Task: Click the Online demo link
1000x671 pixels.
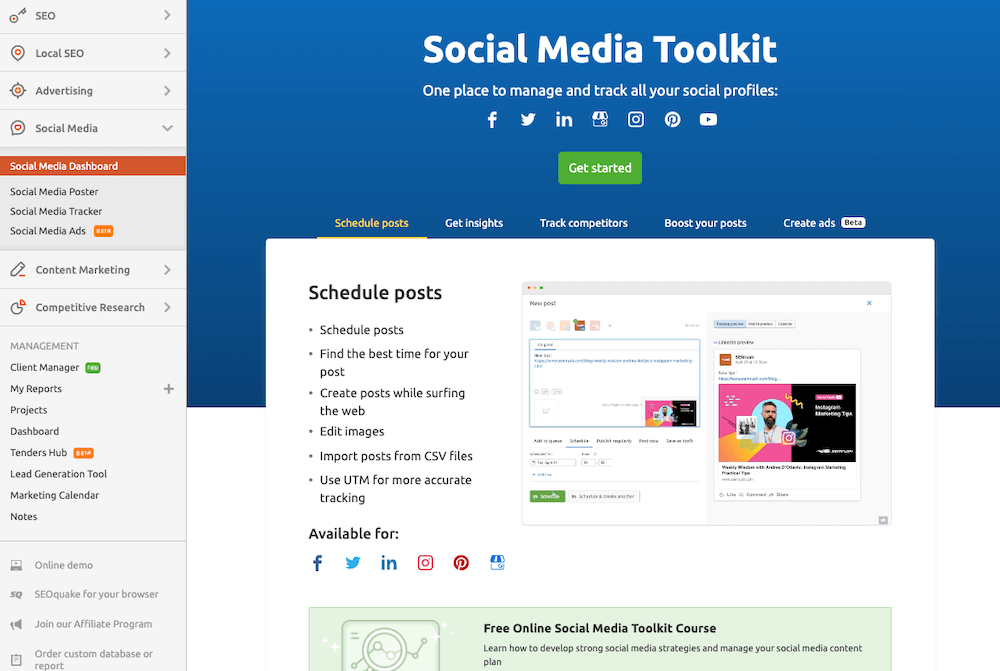Action: pyautogui.click(x=64, y=565)
